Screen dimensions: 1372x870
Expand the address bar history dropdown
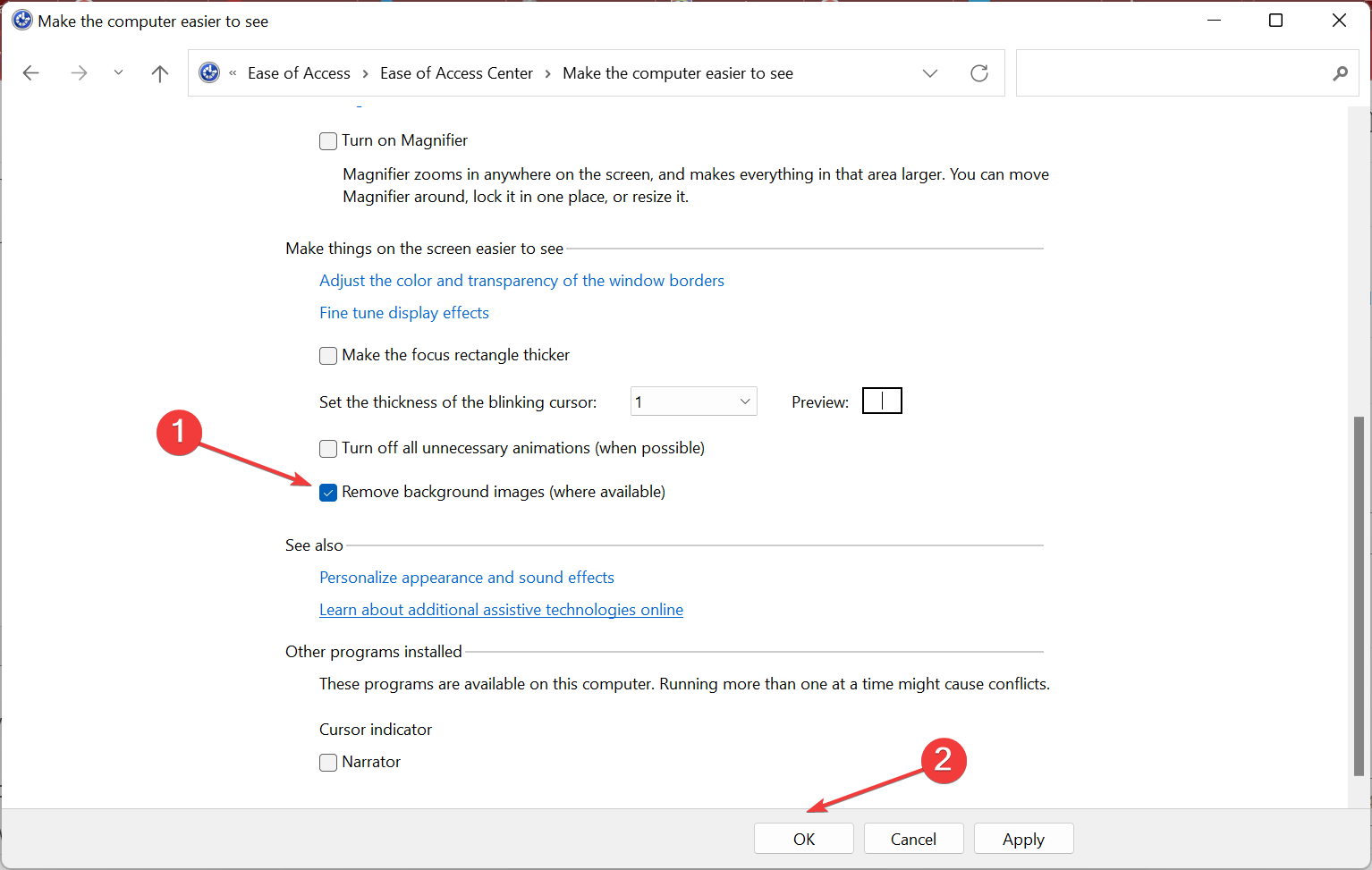pos(930,73)
